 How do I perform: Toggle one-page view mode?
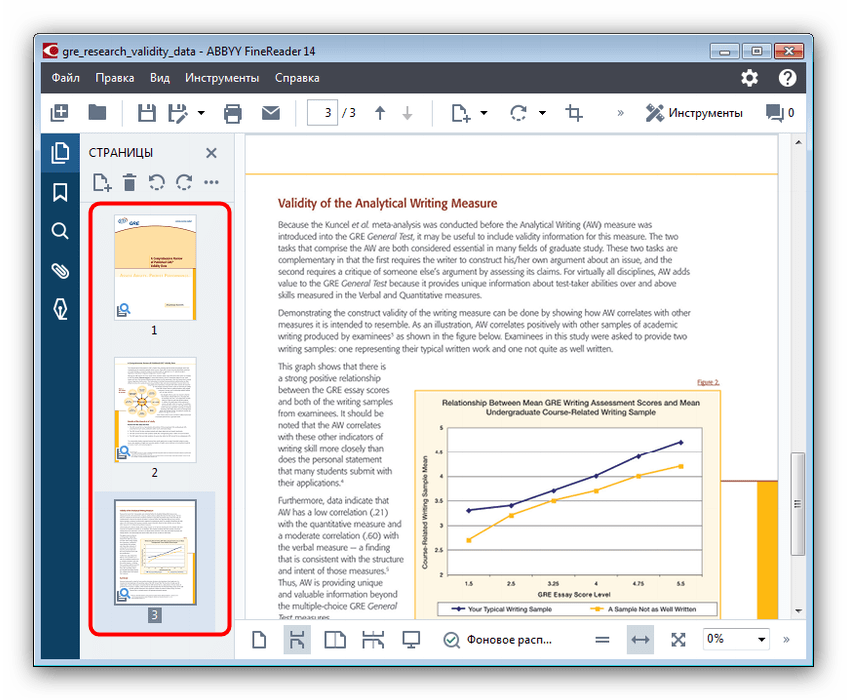pos(259,640)
